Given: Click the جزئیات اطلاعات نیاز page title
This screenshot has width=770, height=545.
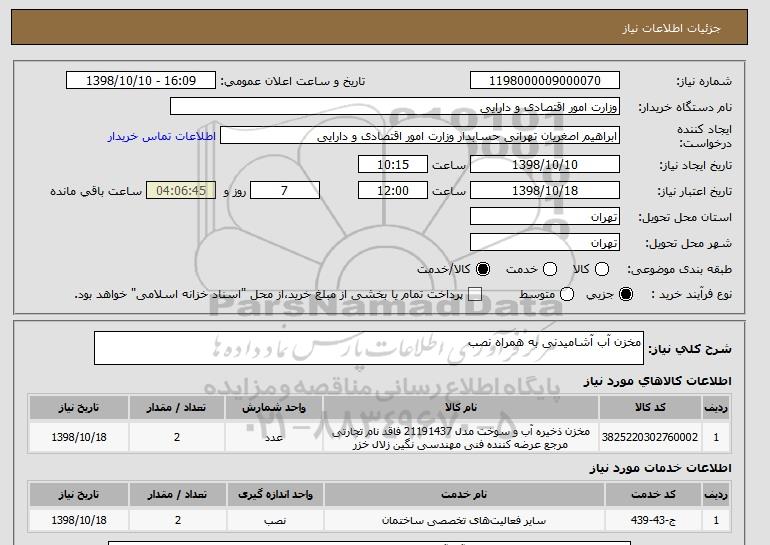Looking at the screenshot, I should [671, 28].
